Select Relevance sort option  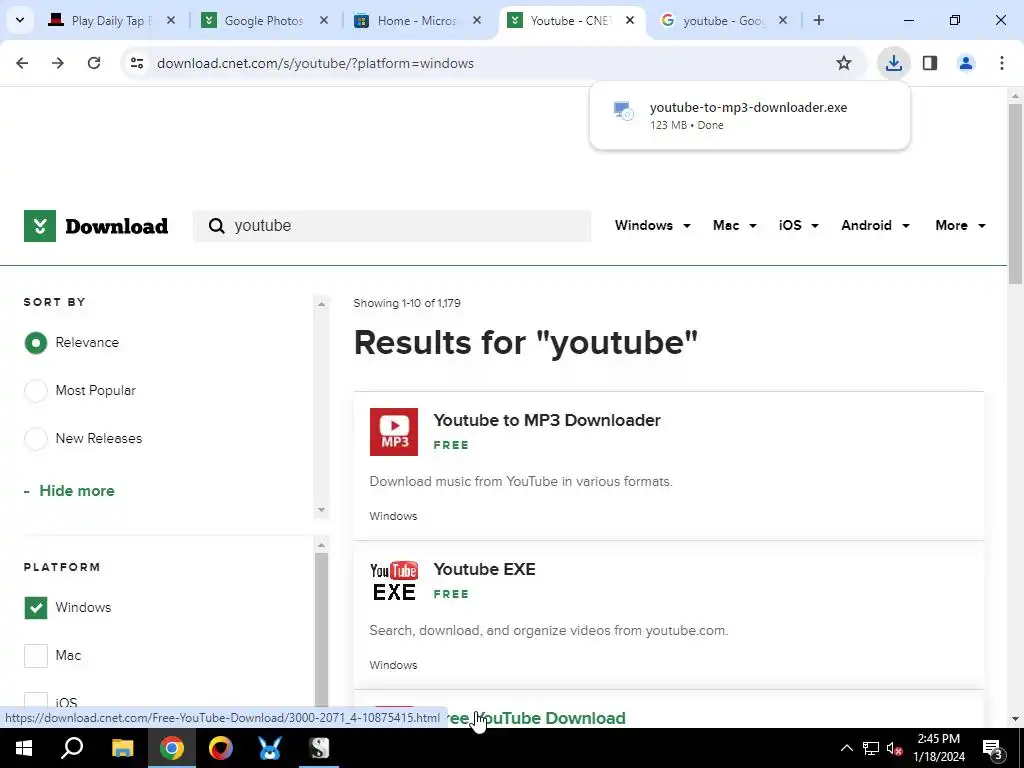click(x=36, y=343)
